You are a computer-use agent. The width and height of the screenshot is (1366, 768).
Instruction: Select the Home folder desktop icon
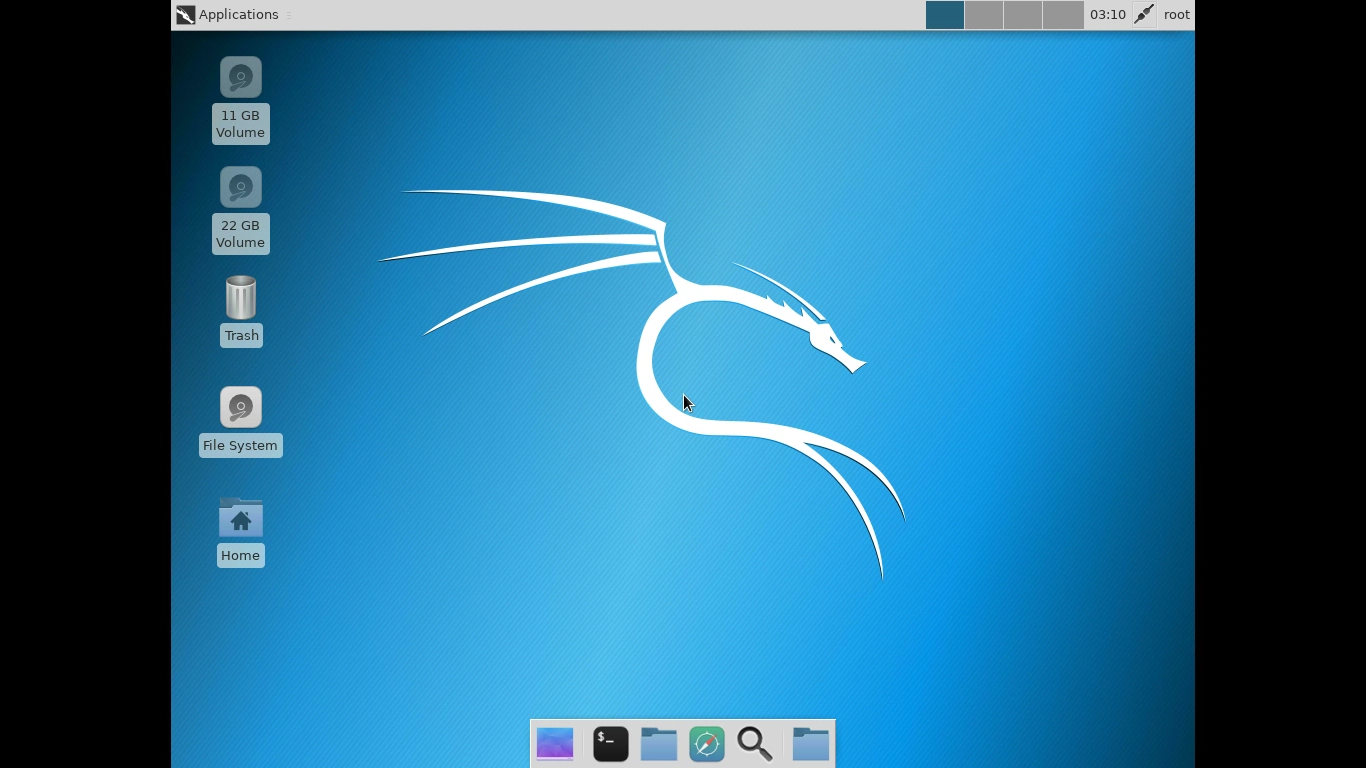point(241,518)
